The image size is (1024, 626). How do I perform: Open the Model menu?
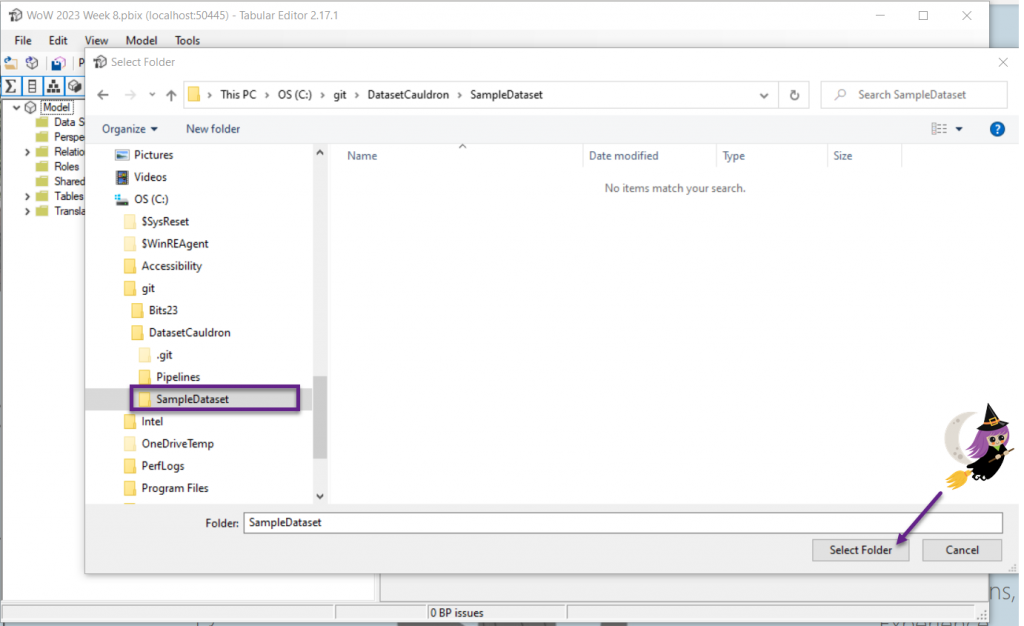tap(141, 40)
